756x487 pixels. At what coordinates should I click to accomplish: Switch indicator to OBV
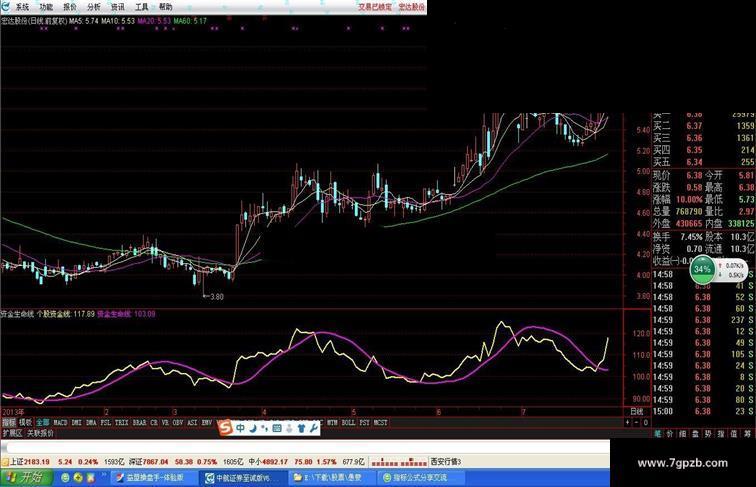pyautogui.click(x=178, y=422)
